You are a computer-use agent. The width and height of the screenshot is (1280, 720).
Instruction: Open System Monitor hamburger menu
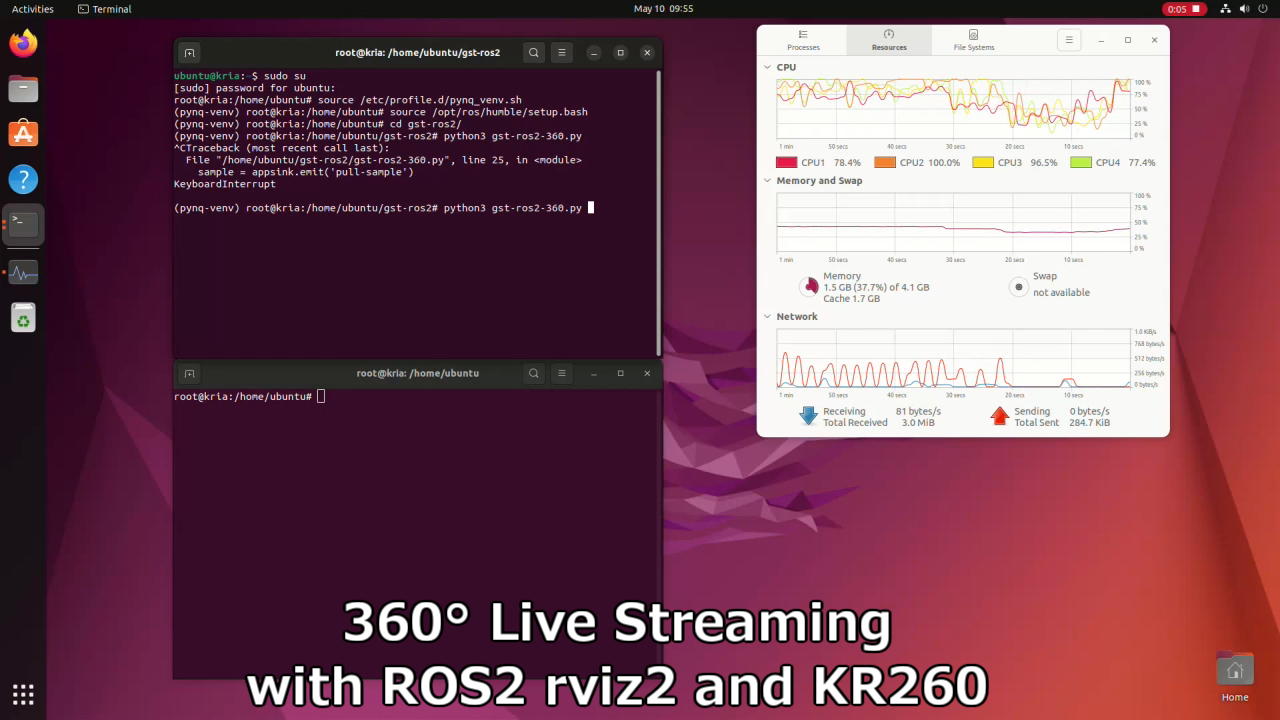coord(1069,40)
